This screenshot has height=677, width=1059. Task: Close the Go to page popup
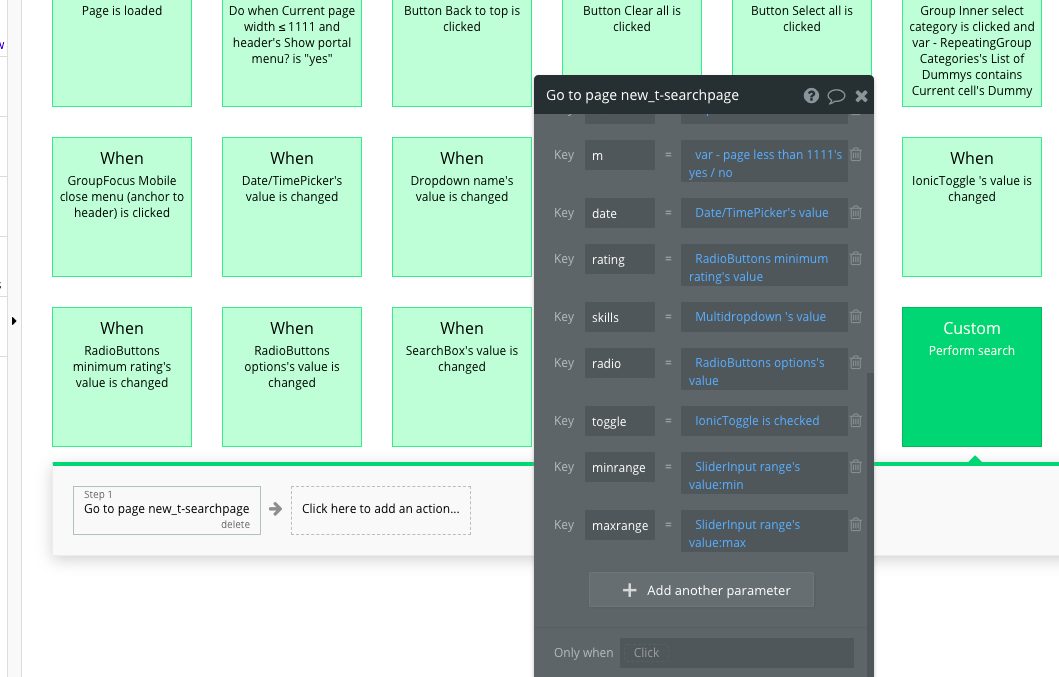click(861, 96)
